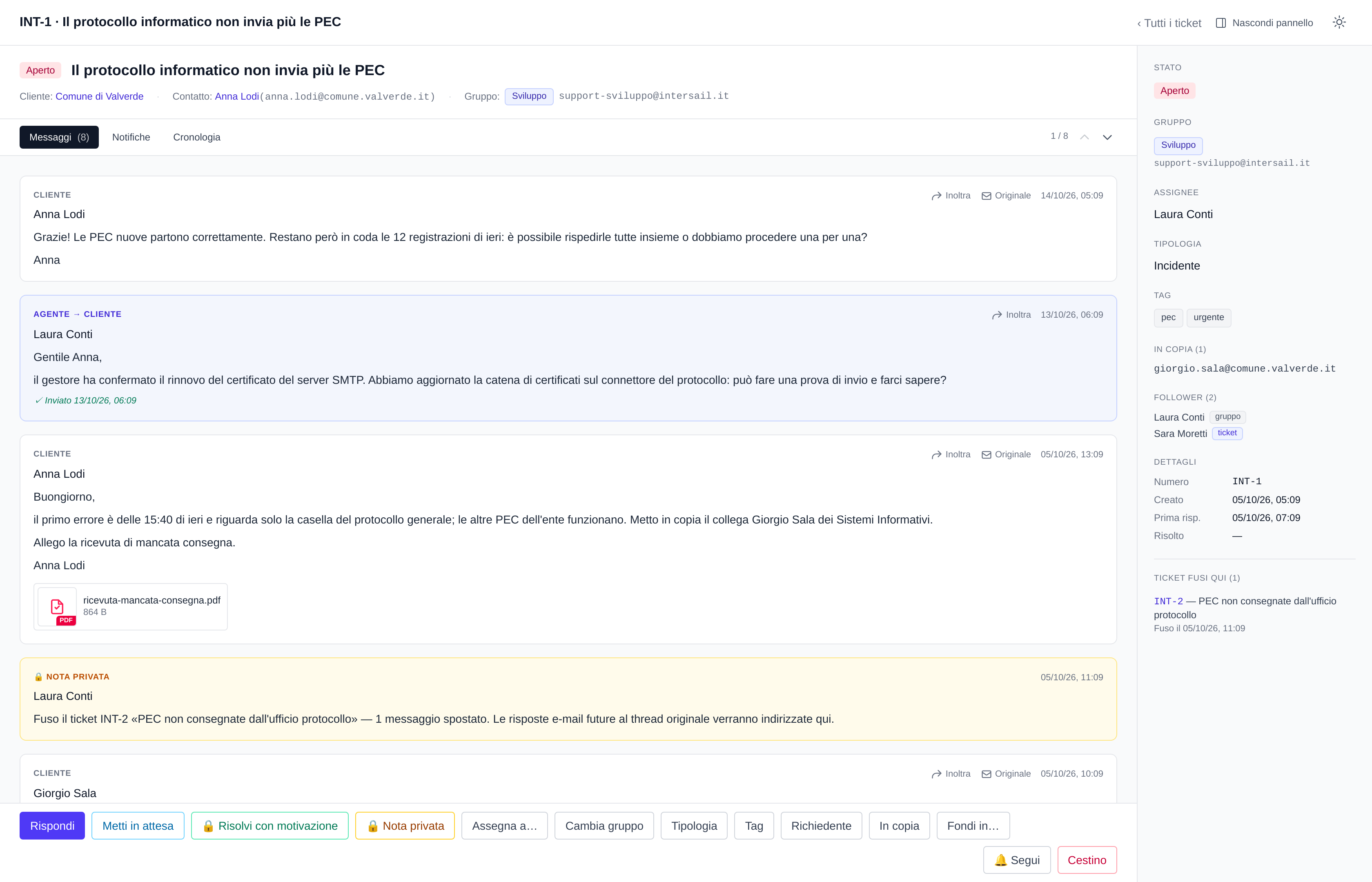Click giorgio.sala@comune.valverde.it in copia
Image resolution: width=1372 pixels, height=882 pixels.
tap(1245, 368)
